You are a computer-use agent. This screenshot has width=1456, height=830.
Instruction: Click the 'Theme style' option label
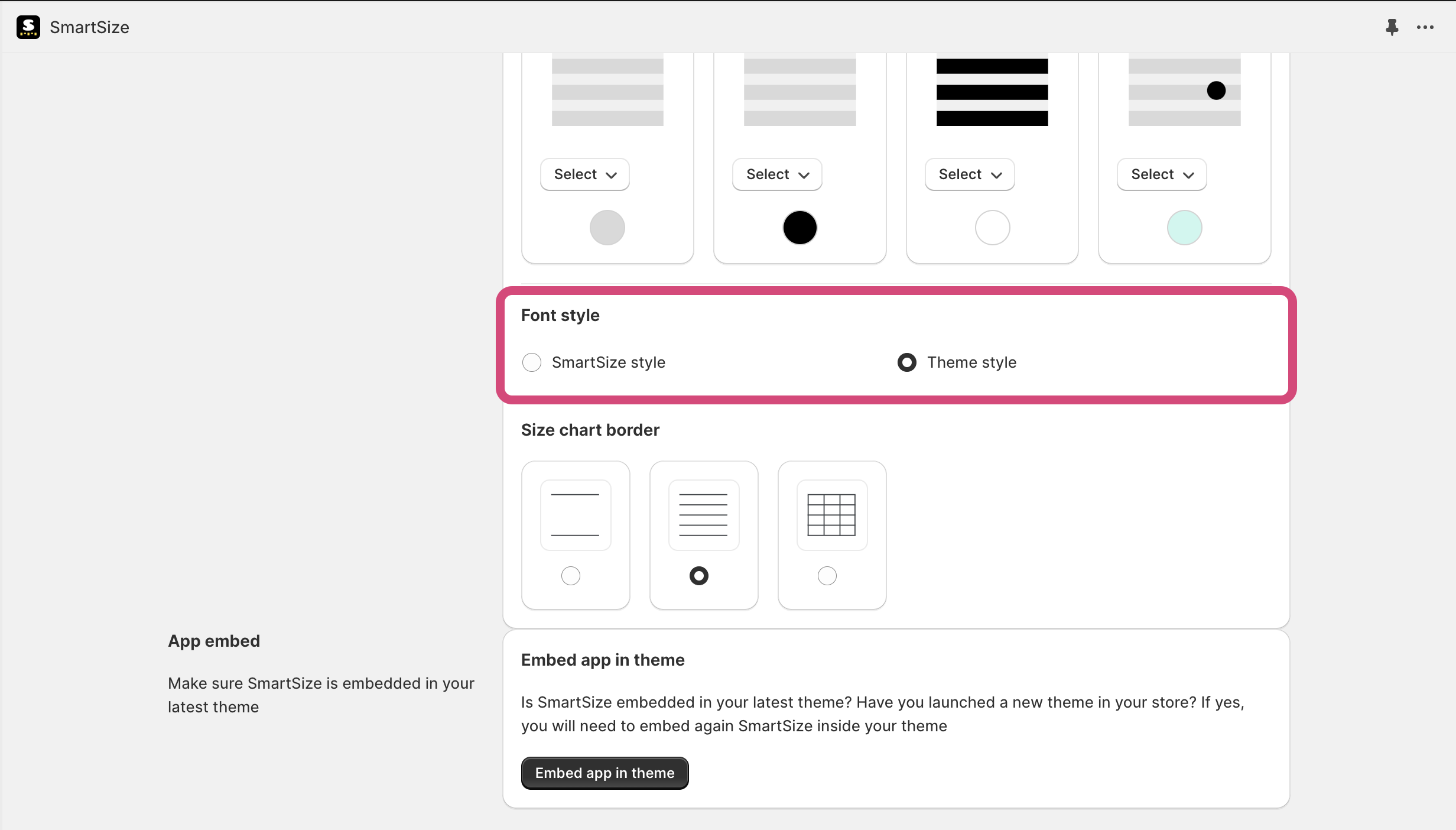coord(972,362)
